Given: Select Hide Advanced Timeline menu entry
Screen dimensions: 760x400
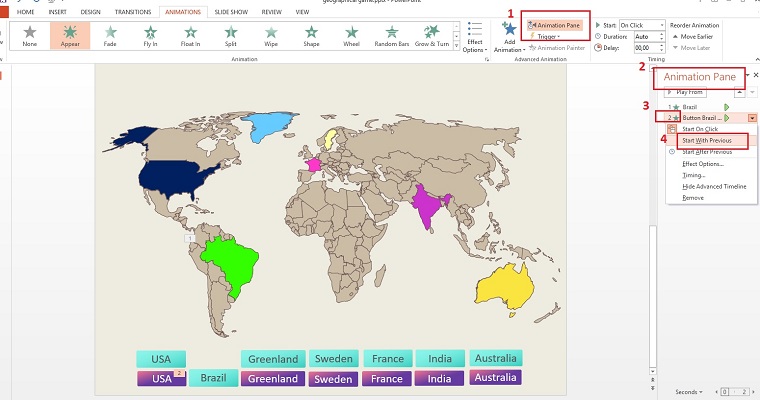Looking at the screenshot, I should click(714, 186).
